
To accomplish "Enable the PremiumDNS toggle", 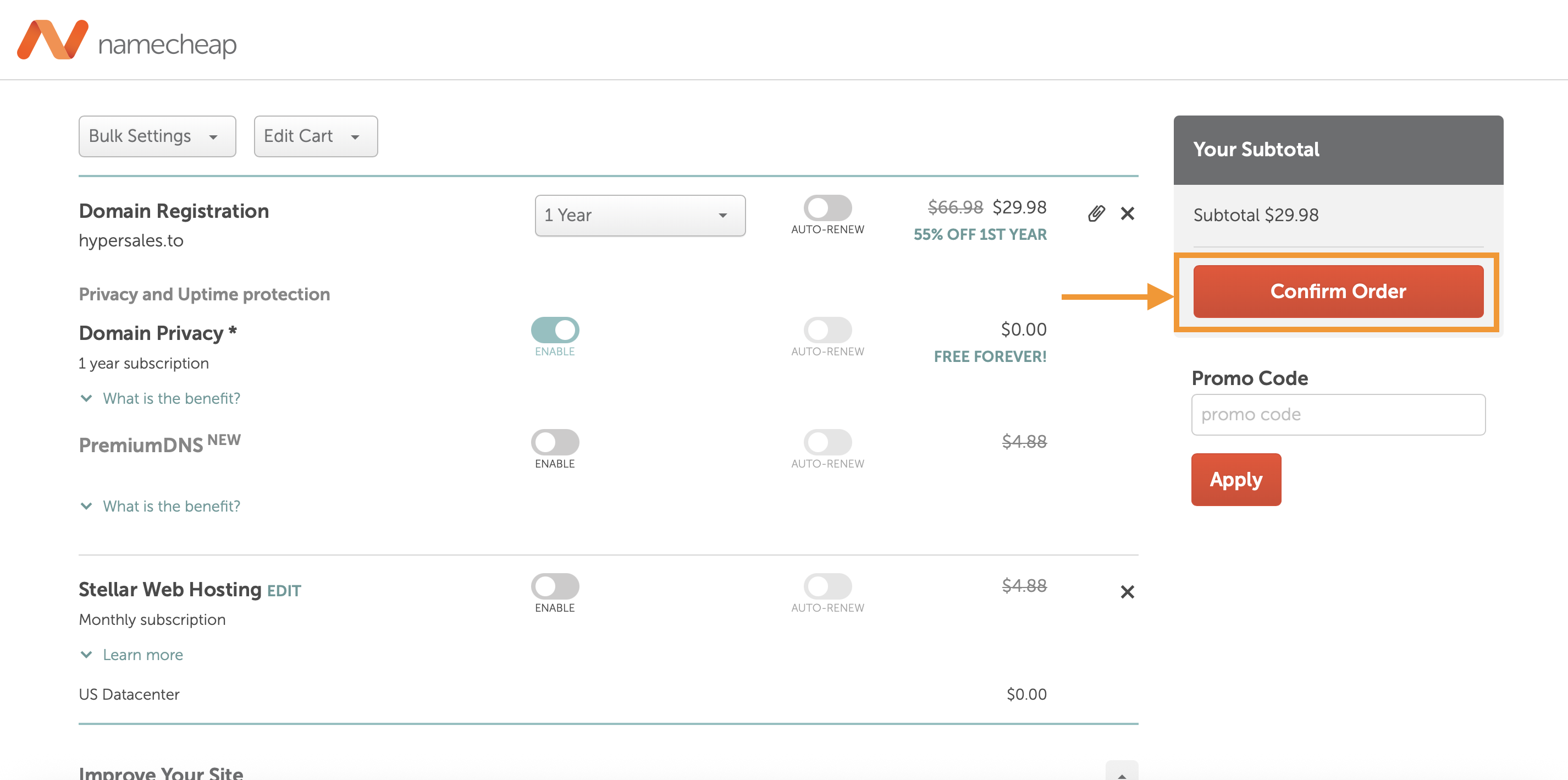I will pyautogui.click(x=555, y=442).
